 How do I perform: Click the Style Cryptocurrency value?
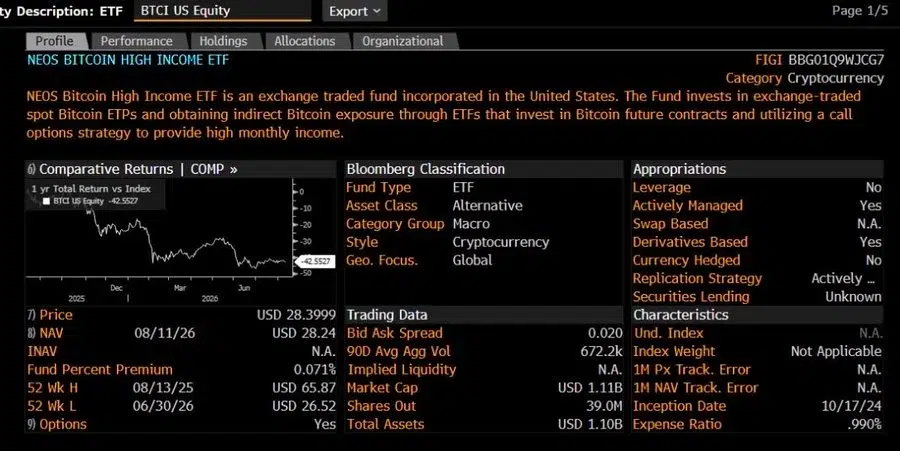tap(501, 242)
